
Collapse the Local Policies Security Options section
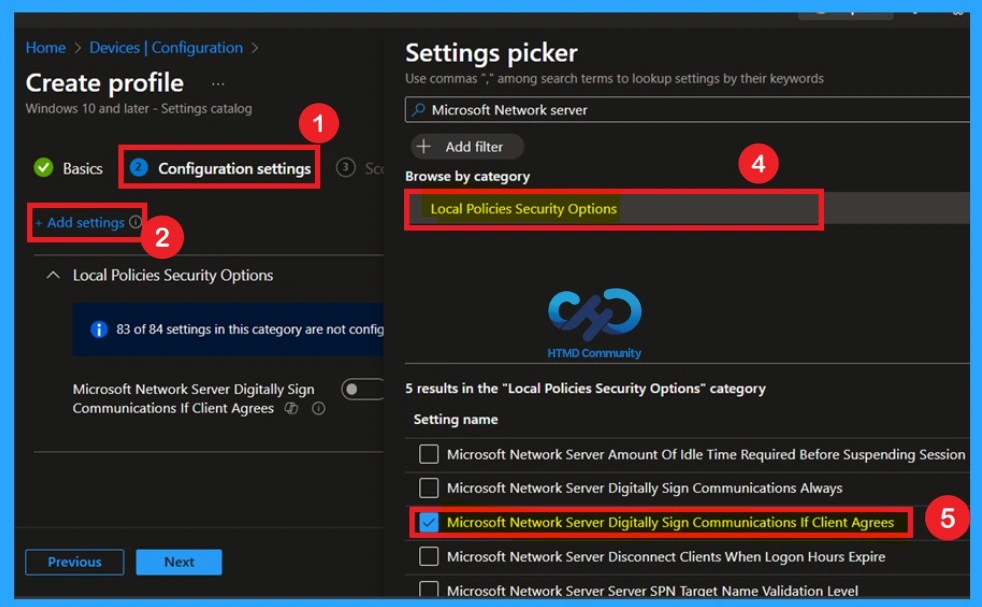(x=53, y=275)
